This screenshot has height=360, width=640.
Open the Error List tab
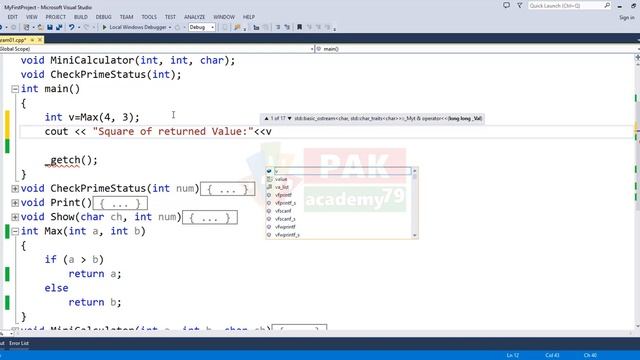coord(19,343)
